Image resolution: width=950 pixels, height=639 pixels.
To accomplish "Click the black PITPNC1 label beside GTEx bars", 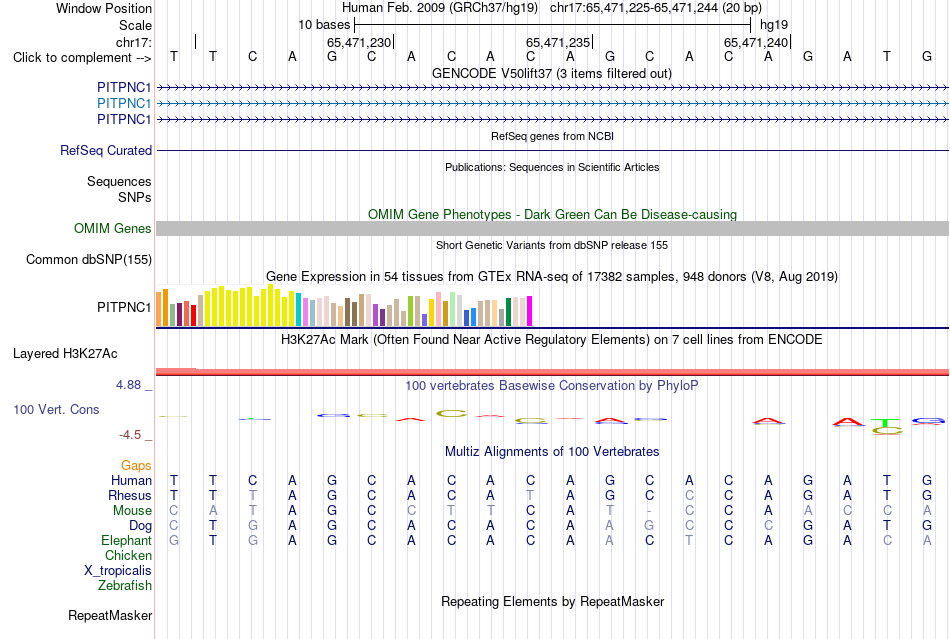I will (x=124, y=307).
